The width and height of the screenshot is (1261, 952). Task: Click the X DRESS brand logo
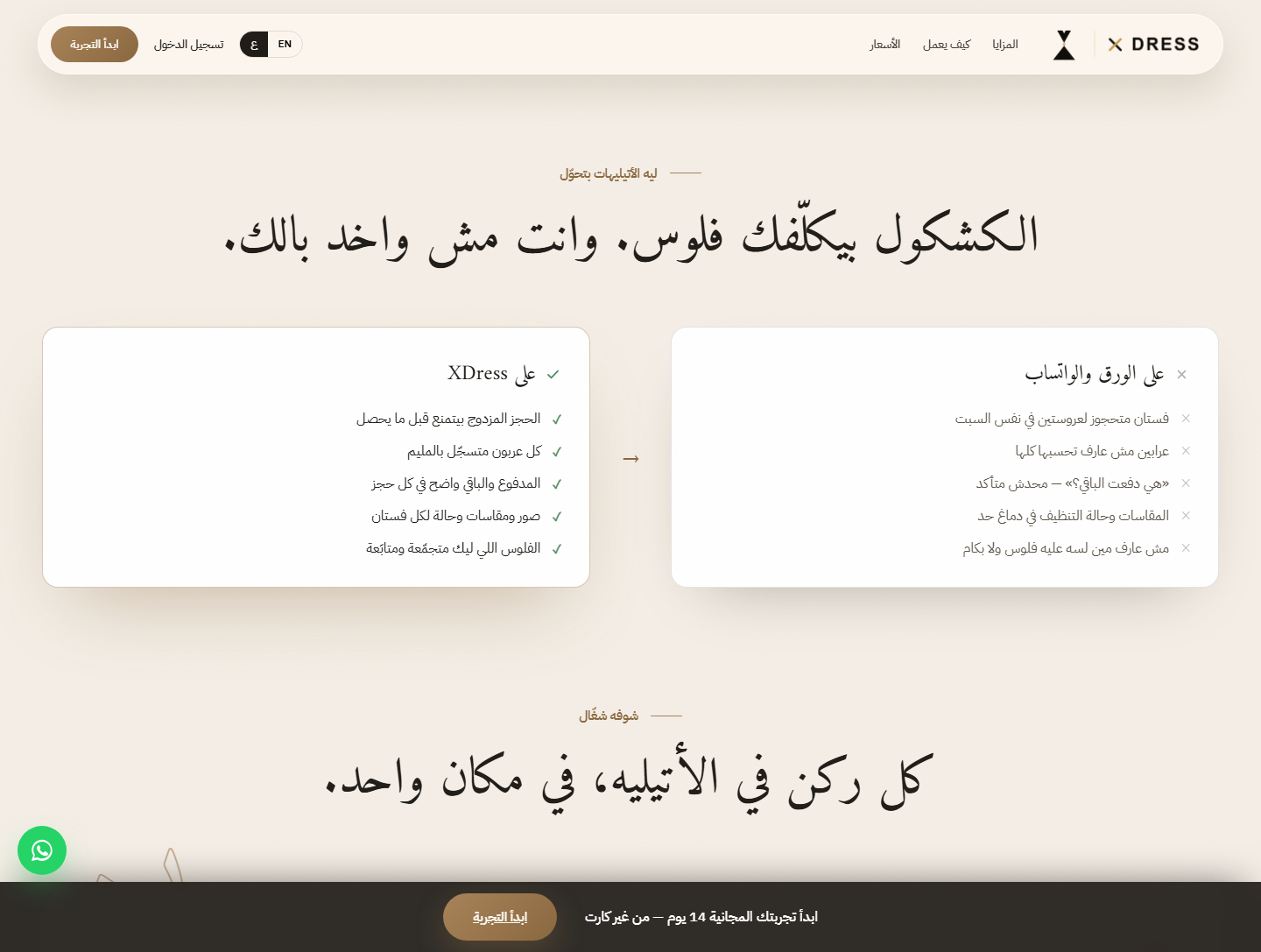click(x=1153, y=45)
